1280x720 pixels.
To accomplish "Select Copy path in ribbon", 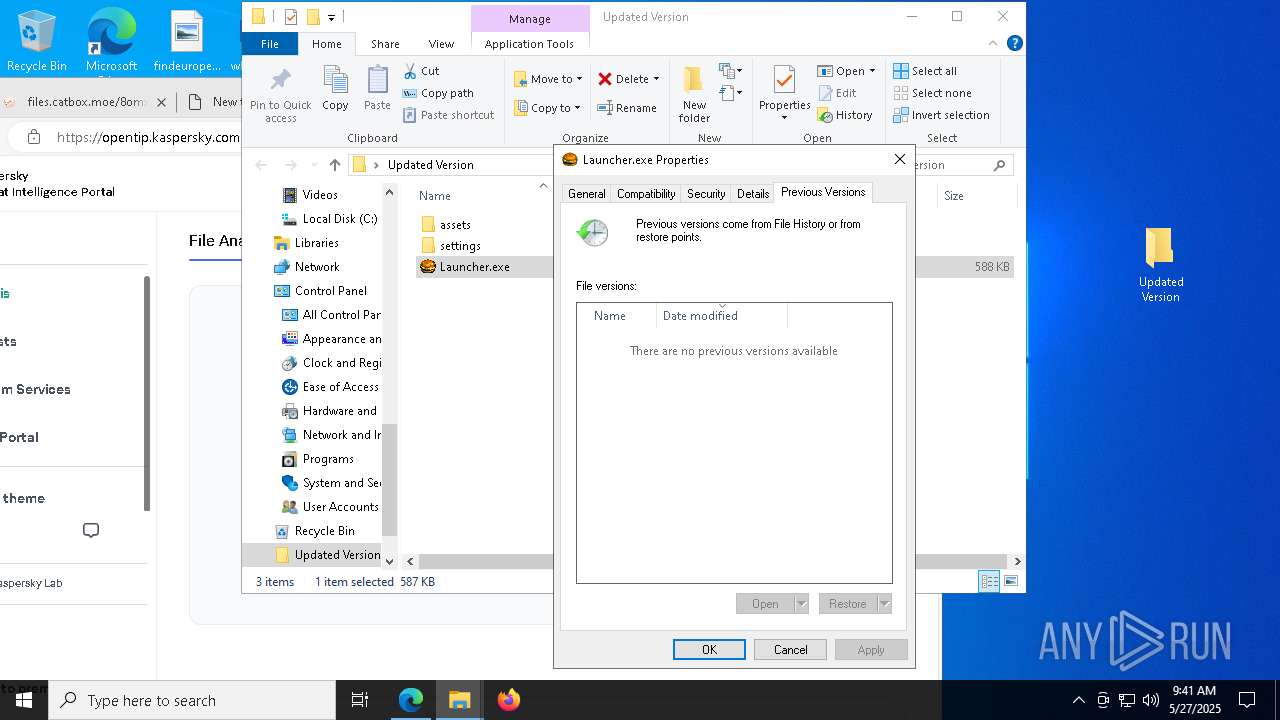I will tap(438, 93).
